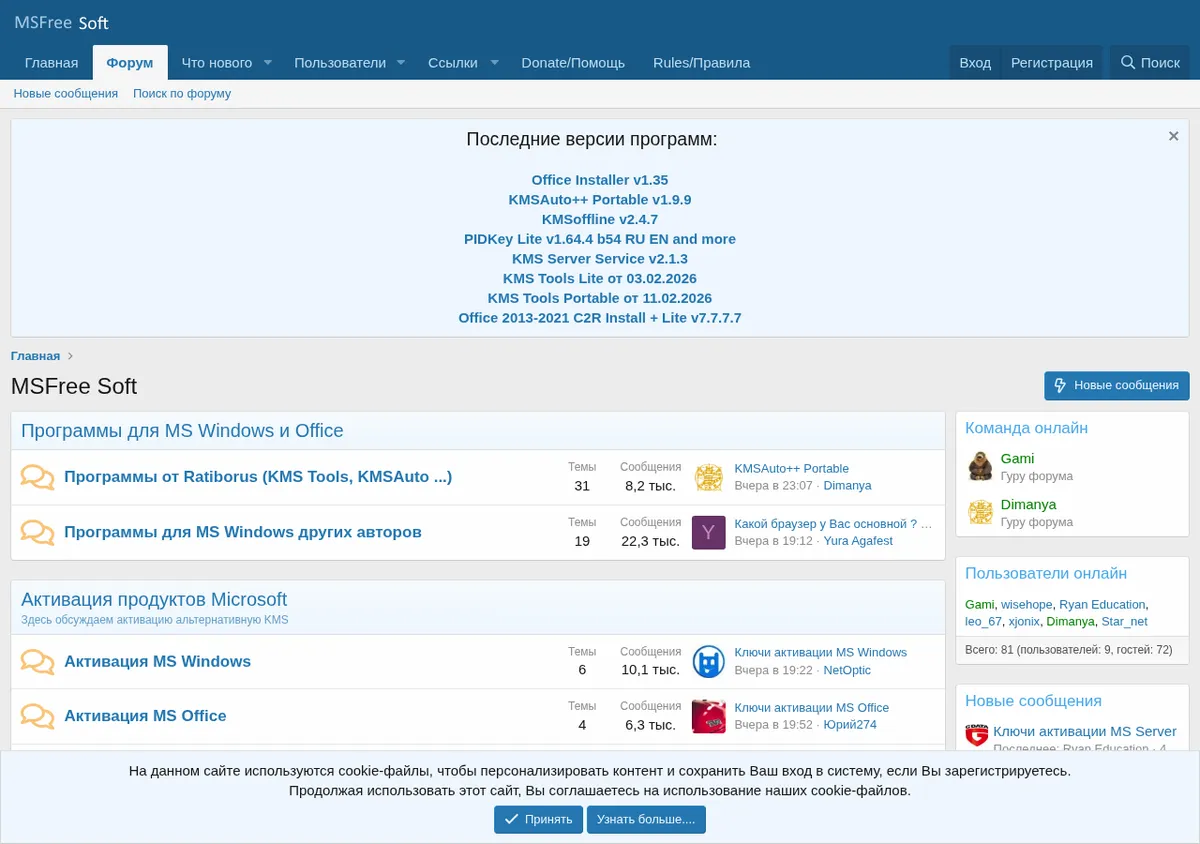Click the search magnifier Поиск button
1200x844 pixels.
tap(1150, 62)
